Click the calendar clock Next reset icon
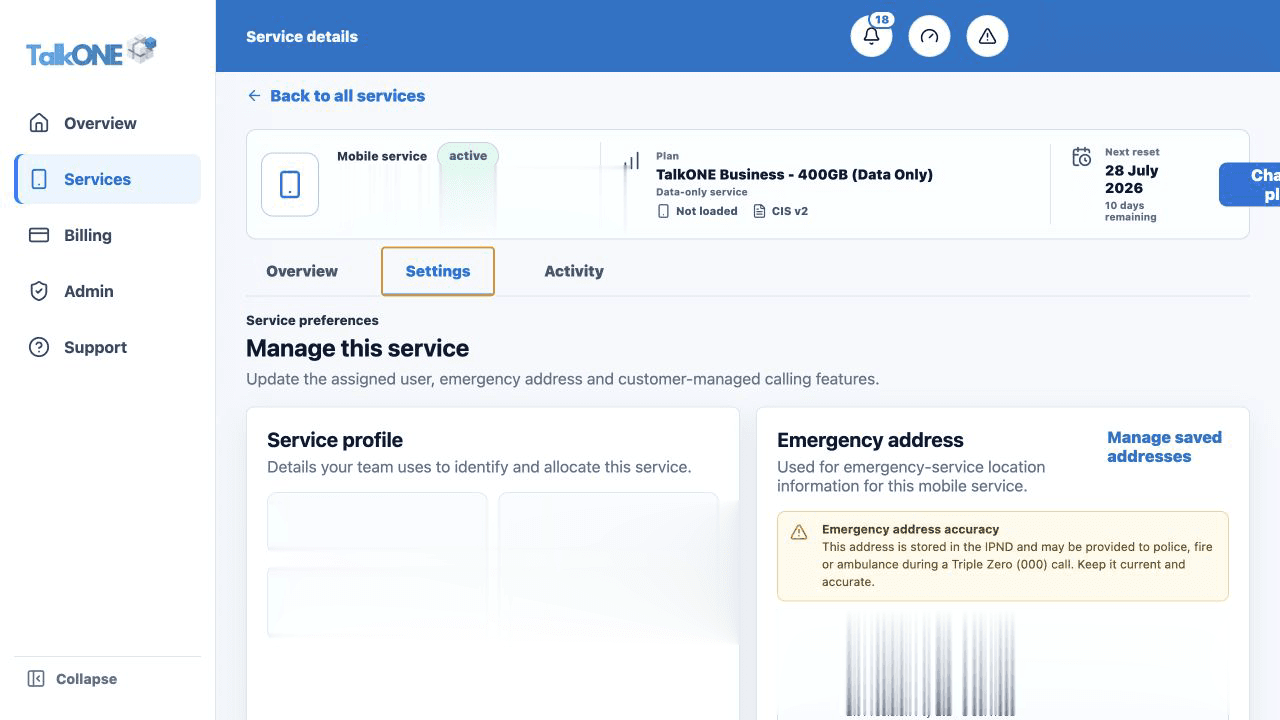Screen dimensions: 1280x720 [1081, 157]
